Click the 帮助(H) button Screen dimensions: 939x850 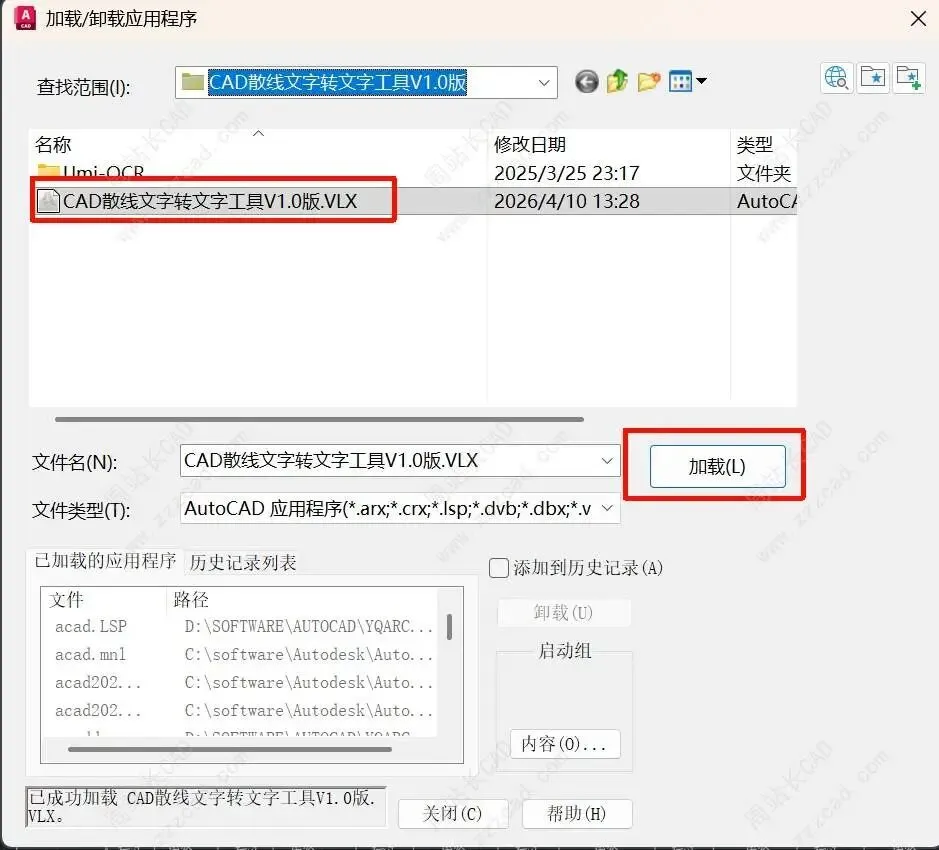(577, 813)
